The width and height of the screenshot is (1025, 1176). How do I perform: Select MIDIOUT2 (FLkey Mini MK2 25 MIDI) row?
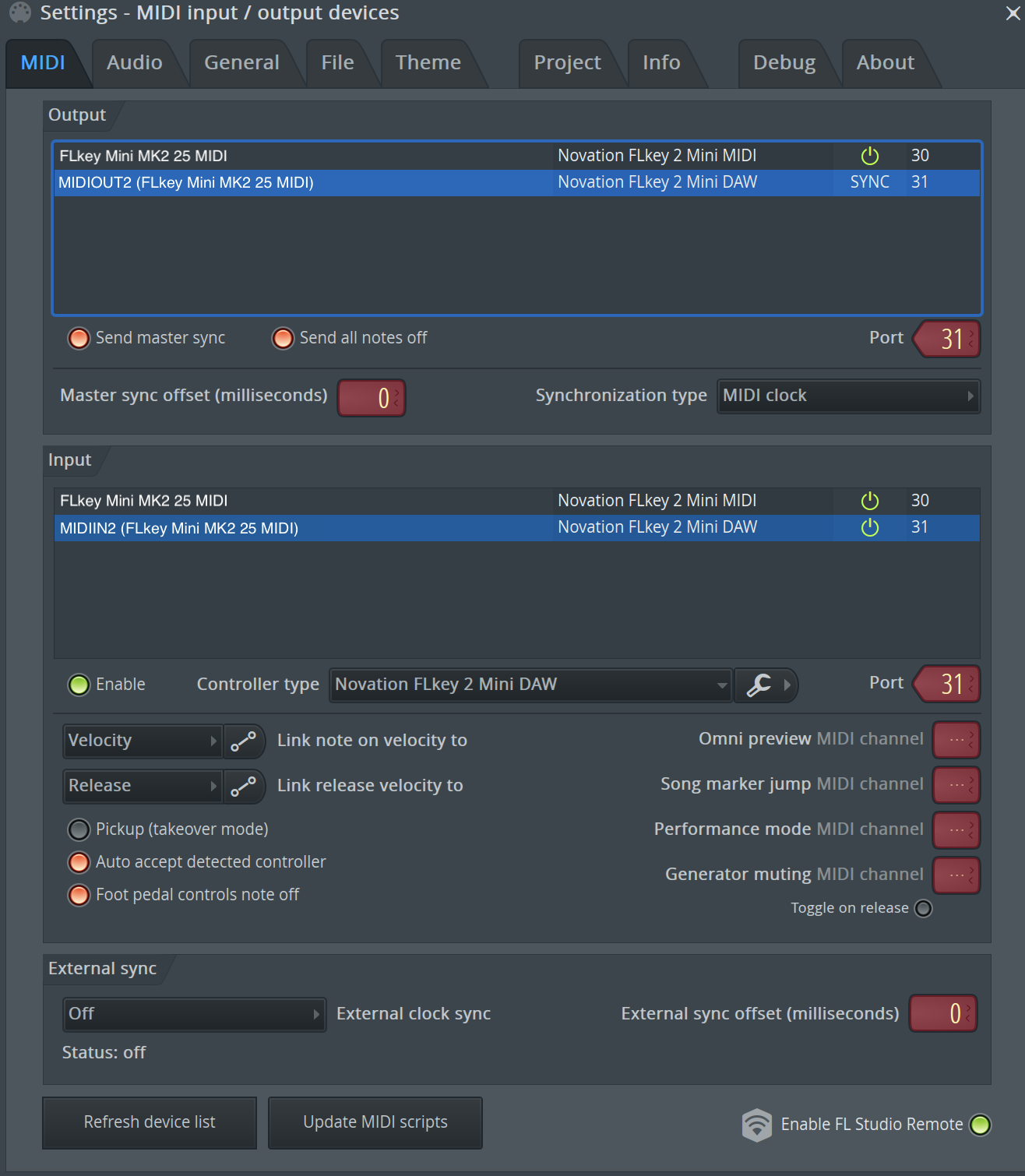point(517,182)
